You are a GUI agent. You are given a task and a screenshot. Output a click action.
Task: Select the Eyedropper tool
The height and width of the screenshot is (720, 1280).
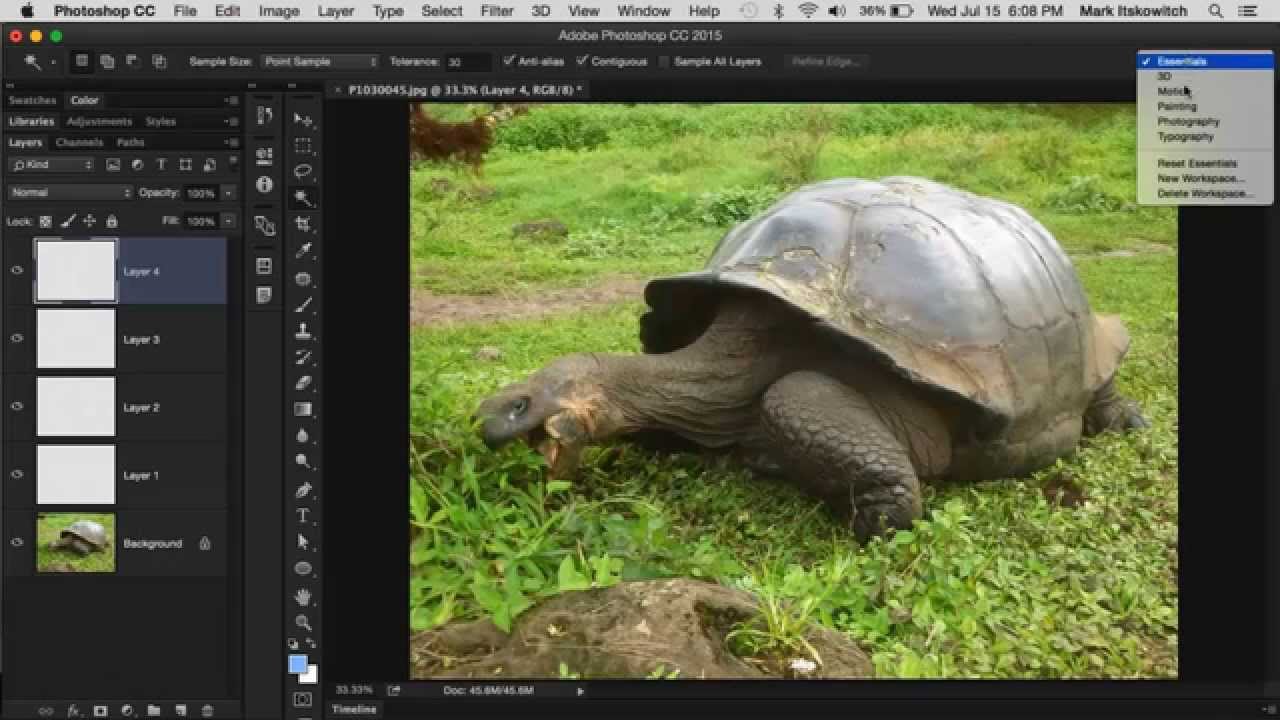click(x=303, y=251)
